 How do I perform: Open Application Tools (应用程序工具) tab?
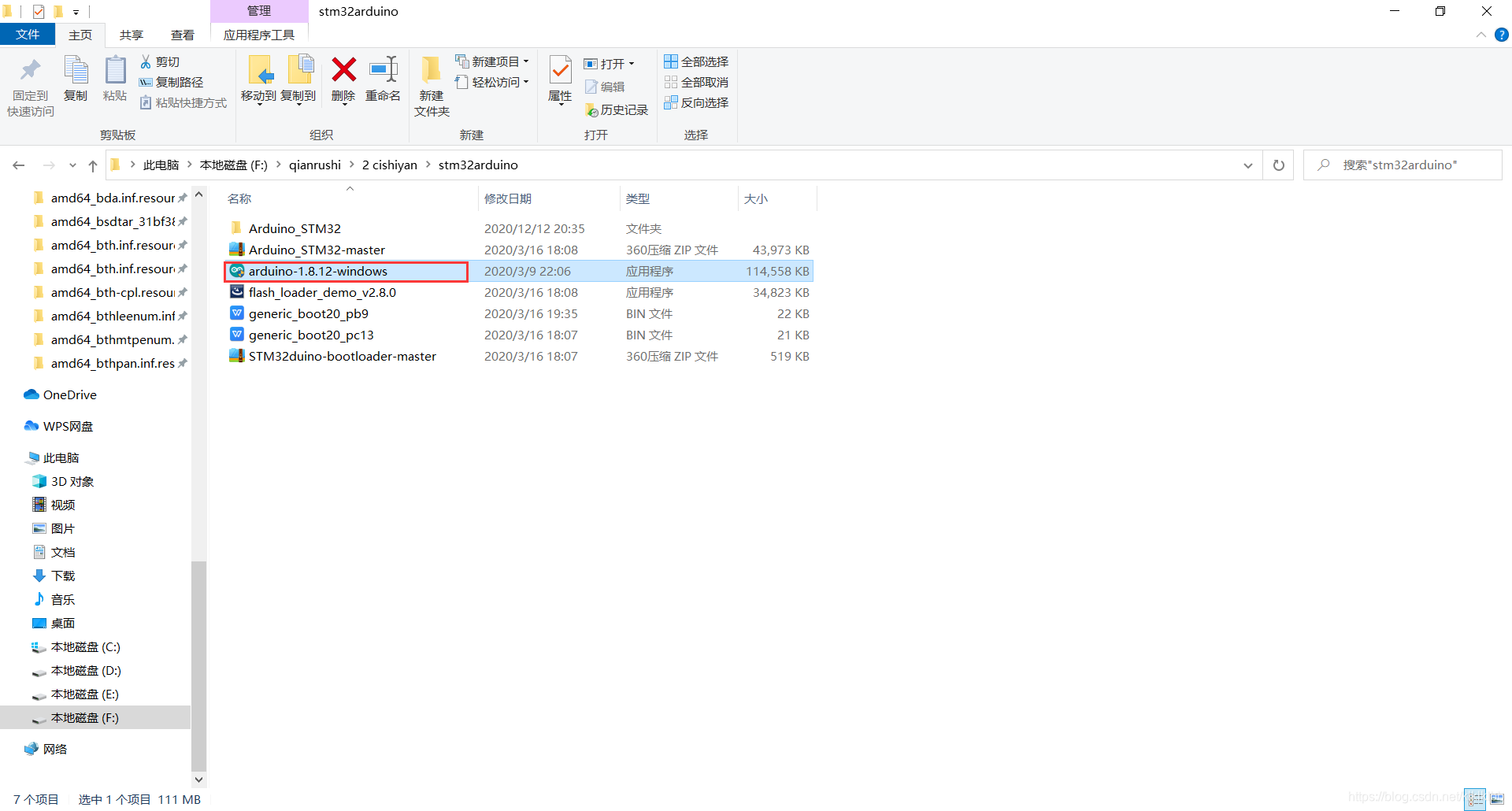click(259, 35)
